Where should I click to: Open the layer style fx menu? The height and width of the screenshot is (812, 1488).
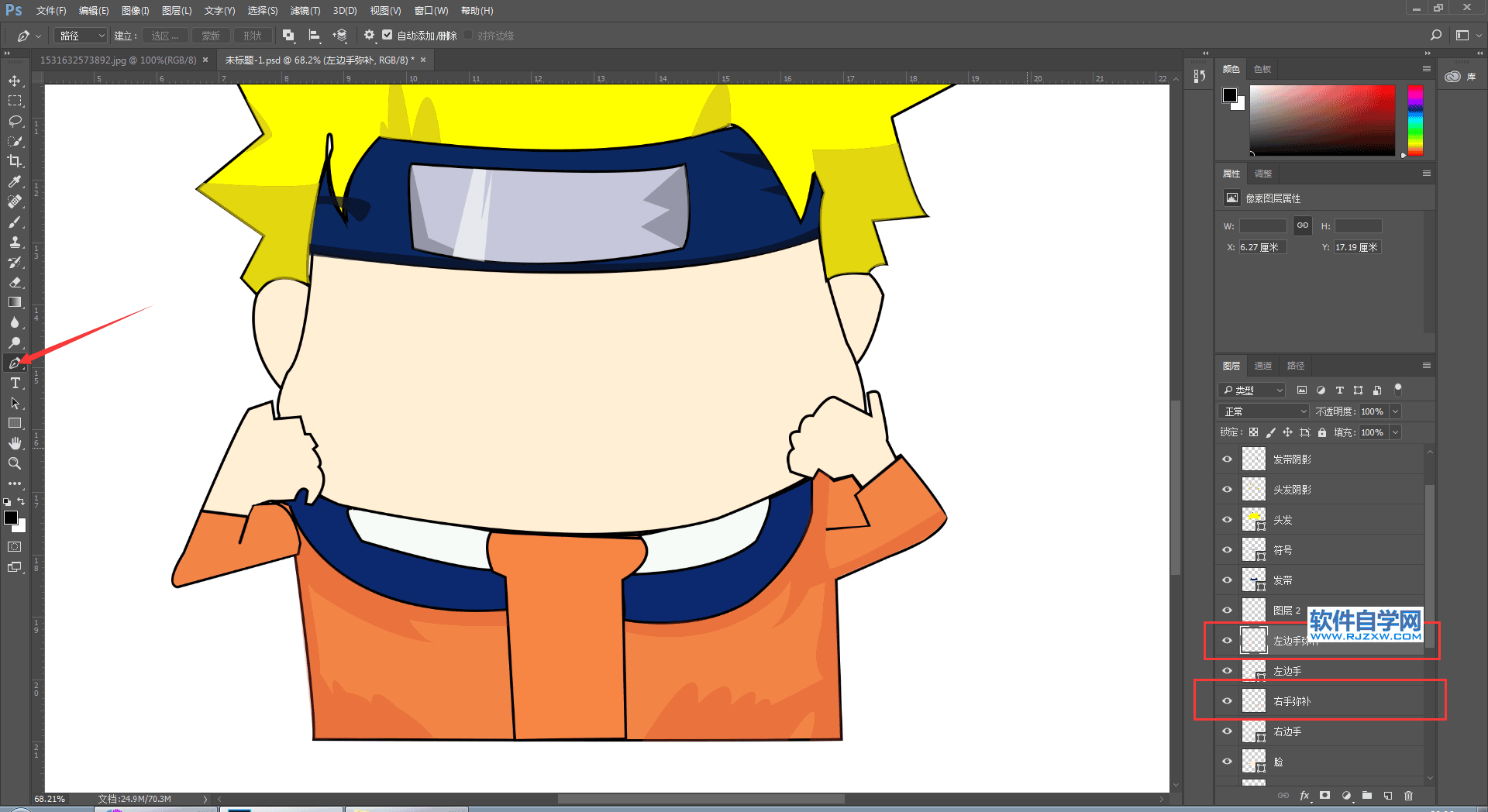(x=1305, y=796)
